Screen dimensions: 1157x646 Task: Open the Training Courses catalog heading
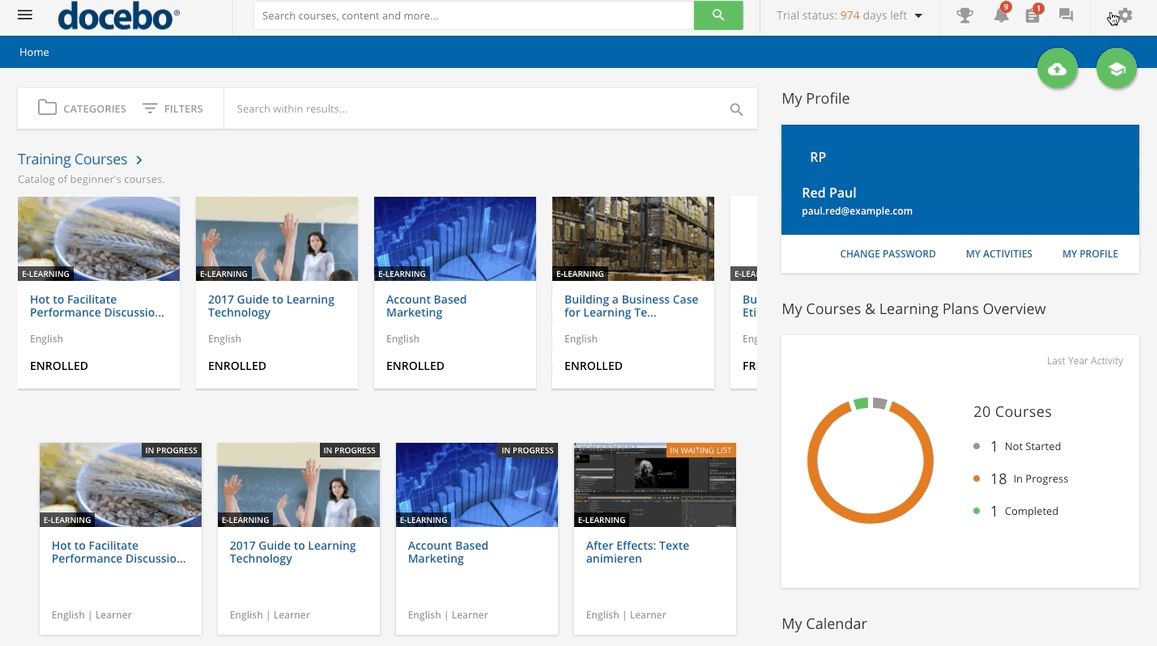pyautogui.click(x=72, y=159)
